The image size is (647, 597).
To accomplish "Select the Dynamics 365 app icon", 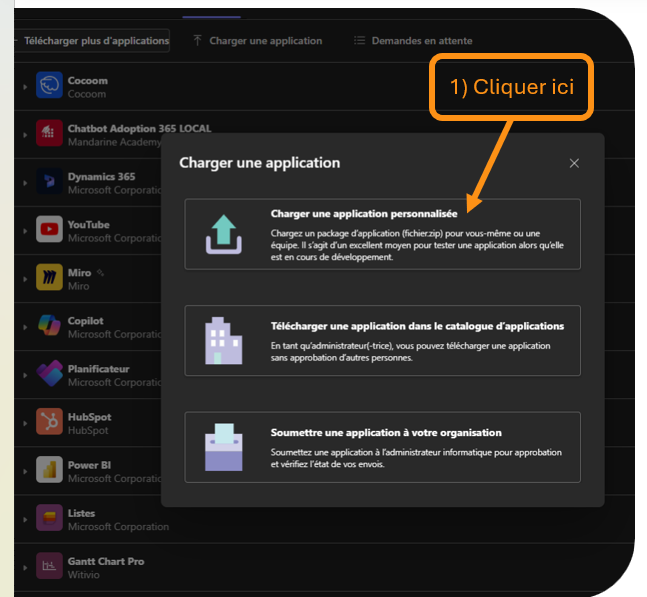I will coord(50,182).
